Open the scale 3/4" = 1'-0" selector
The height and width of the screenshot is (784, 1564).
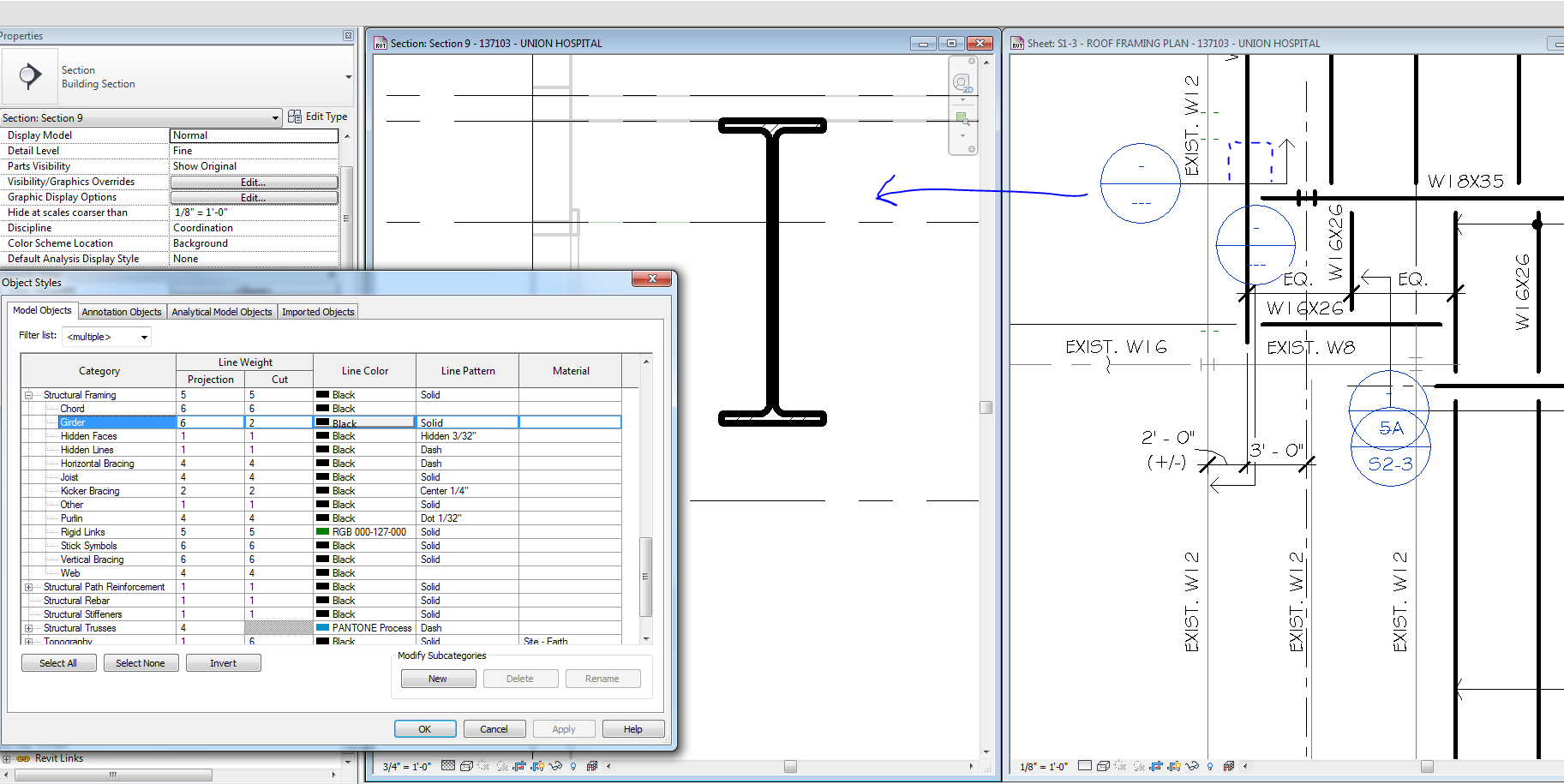click(x=406, y=766)
